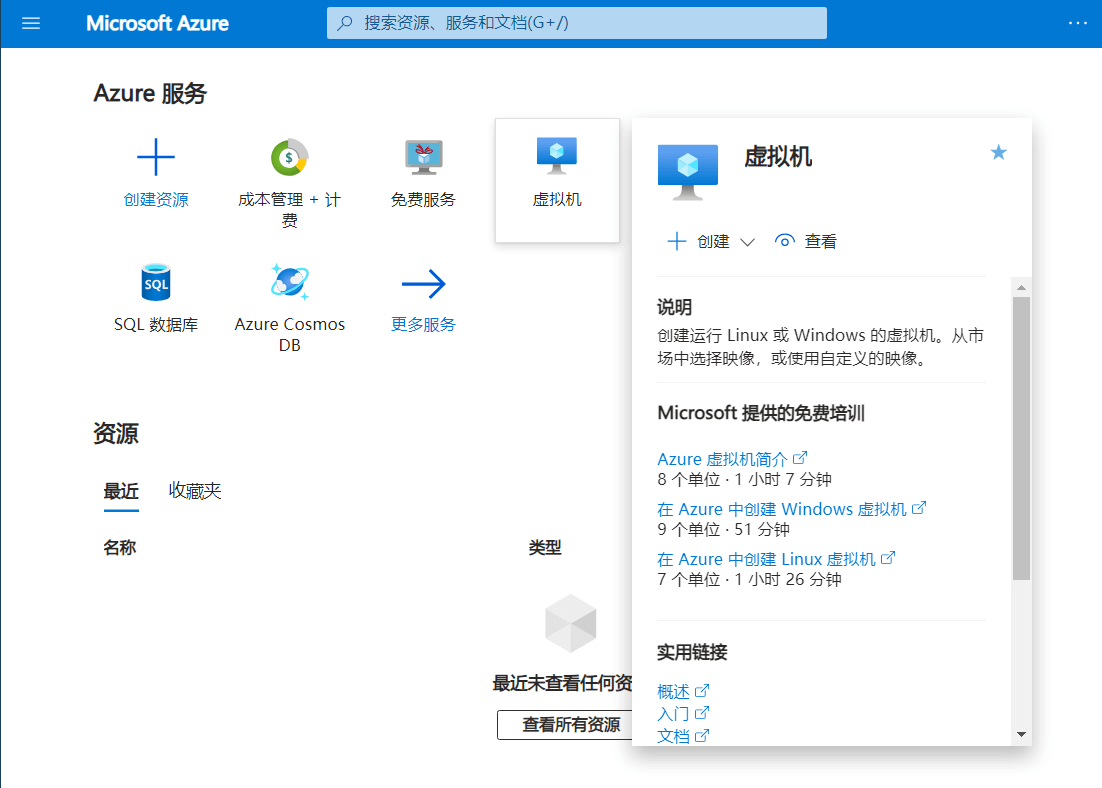Click external-link icon beside Windows 虚拟机 link
Screen dimensions: 1102x788
[x=919, y=508]
